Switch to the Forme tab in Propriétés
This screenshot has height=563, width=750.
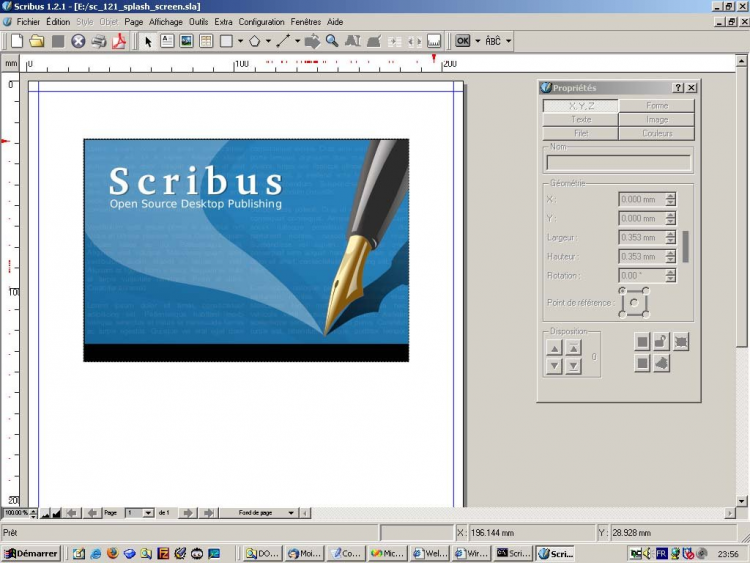coord(656,106)
